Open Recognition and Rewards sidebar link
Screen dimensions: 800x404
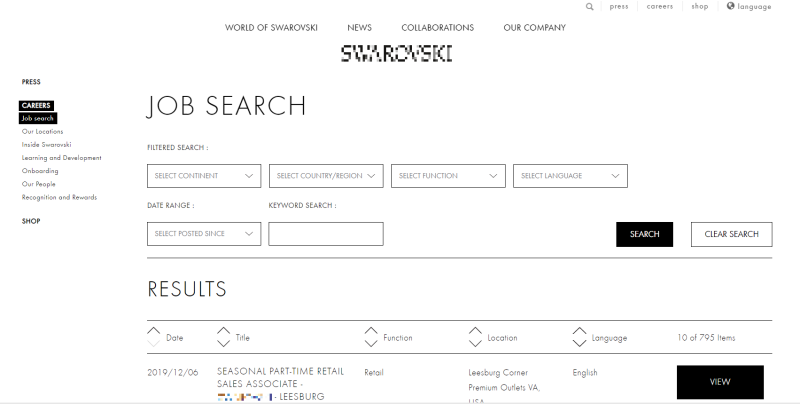pos(59,197)
